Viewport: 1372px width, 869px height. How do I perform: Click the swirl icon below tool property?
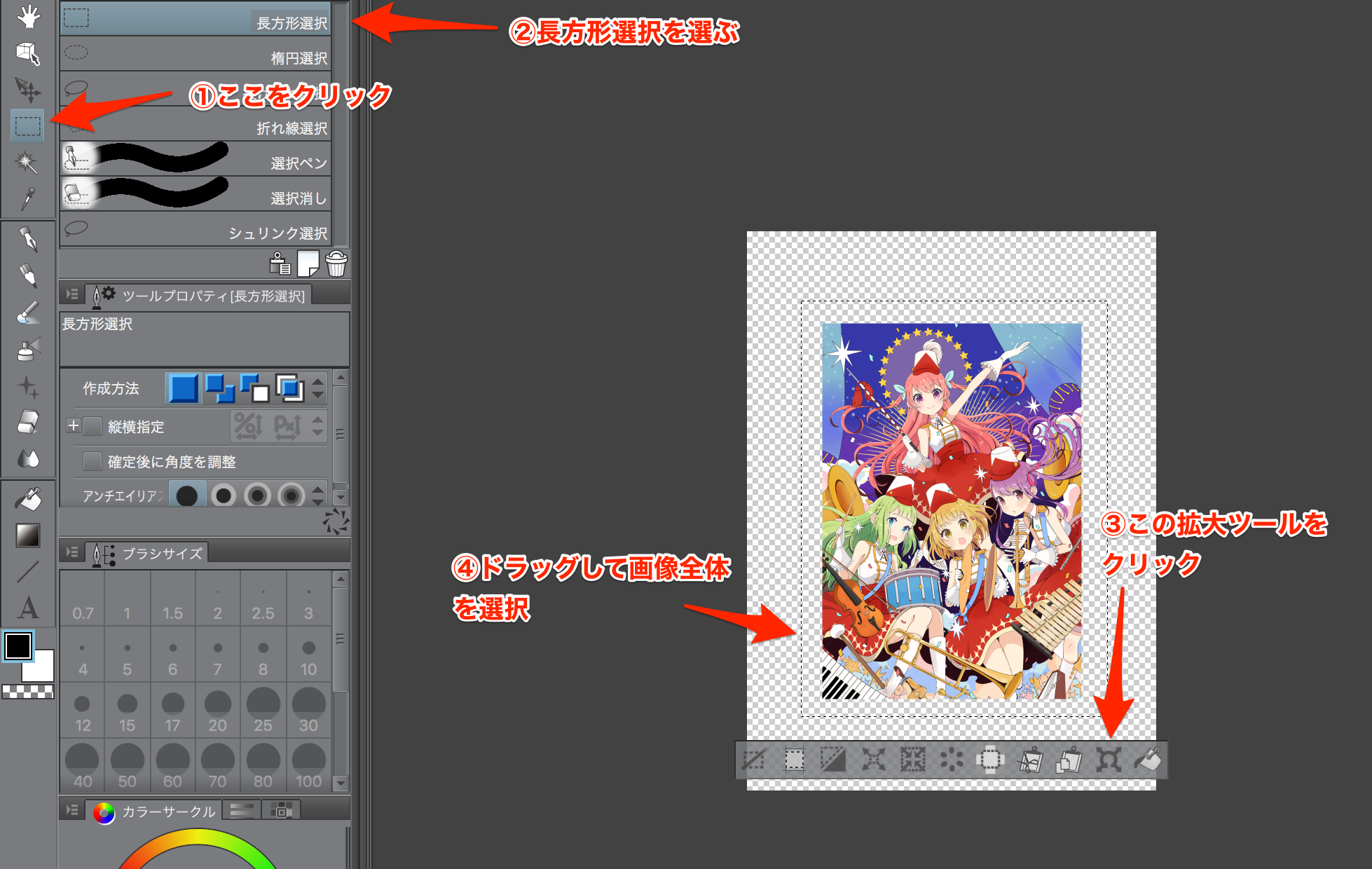pos(336,522)
